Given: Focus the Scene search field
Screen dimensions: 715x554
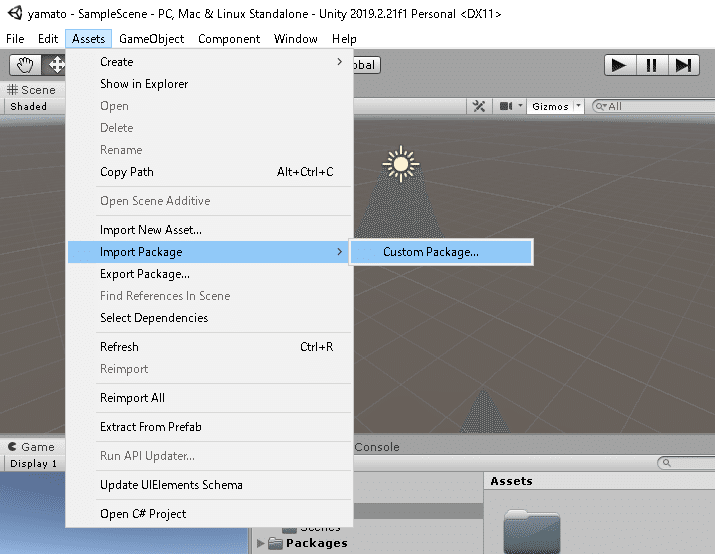Looking at the screenshot, I should click(654, 106).
